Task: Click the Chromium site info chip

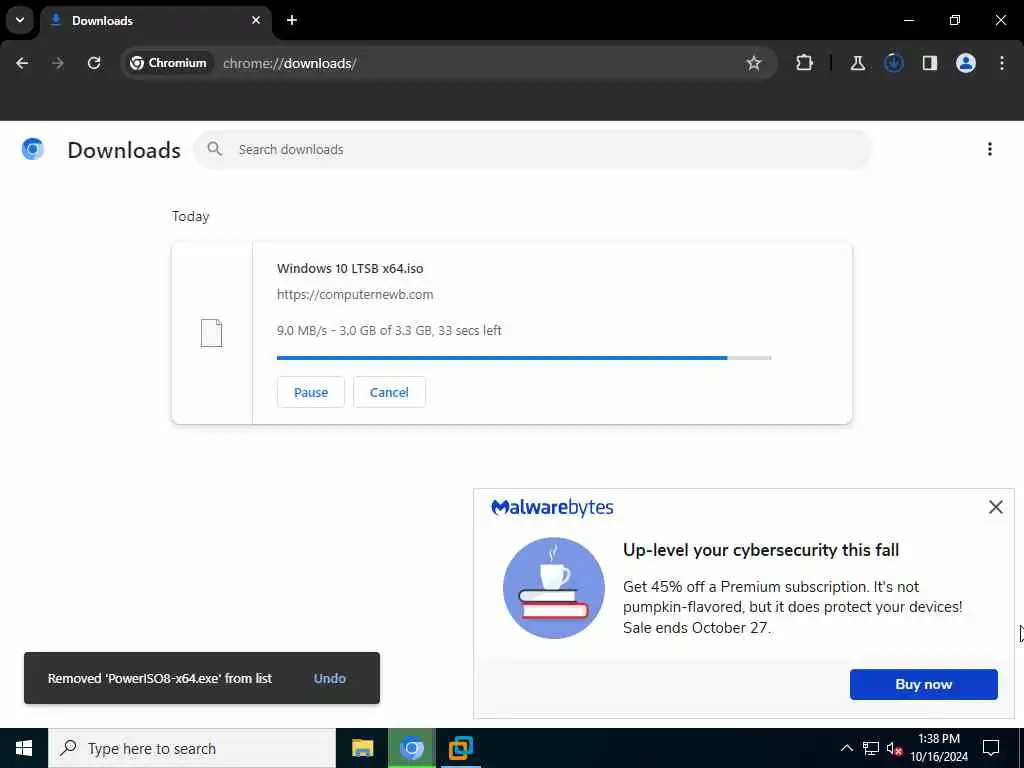Action: 169,63
